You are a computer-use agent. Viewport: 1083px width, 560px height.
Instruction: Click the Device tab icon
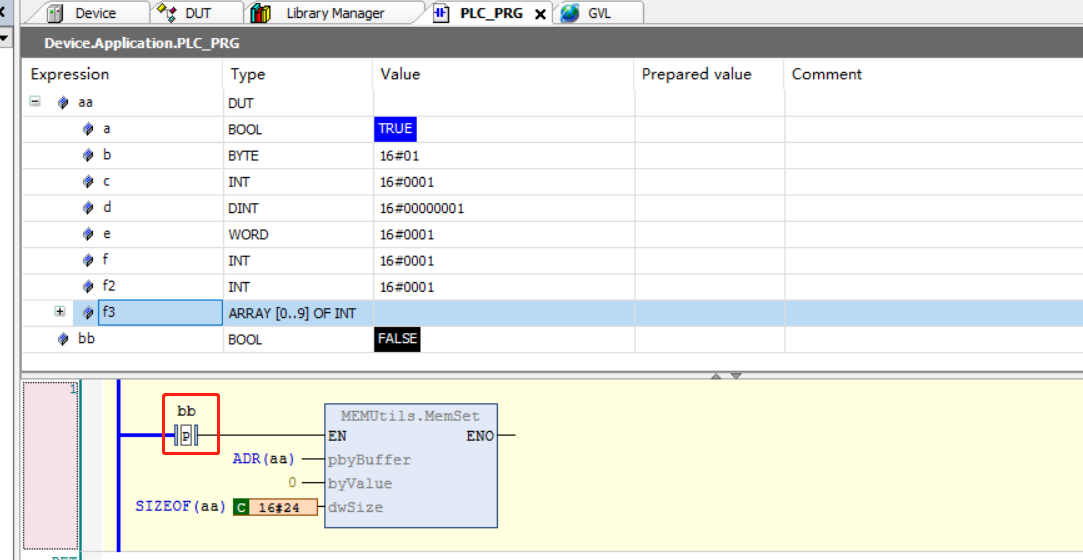tap(55, 13)
